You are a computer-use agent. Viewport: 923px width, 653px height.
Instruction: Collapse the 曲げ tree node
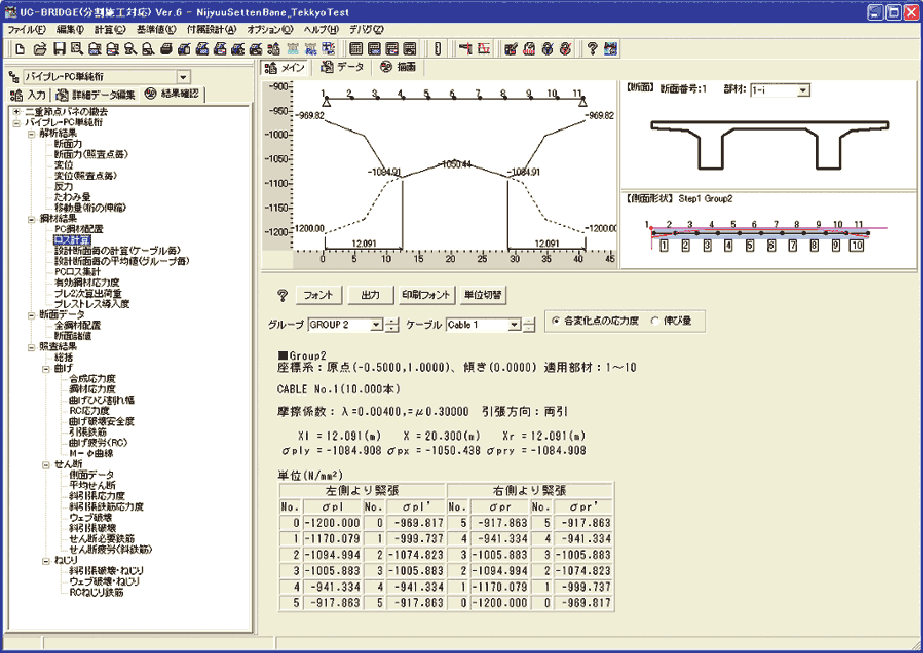pos(46,369)
